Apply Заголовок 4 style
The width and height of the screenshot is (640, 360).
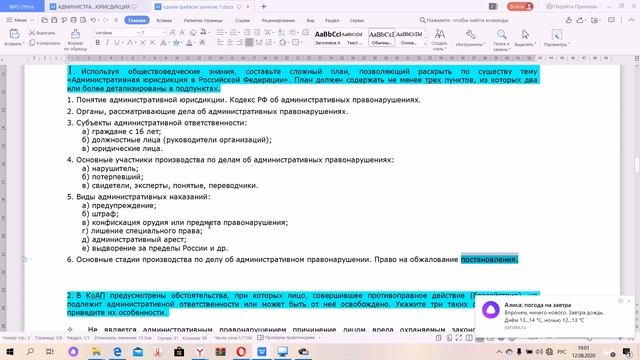pos(327,38)
